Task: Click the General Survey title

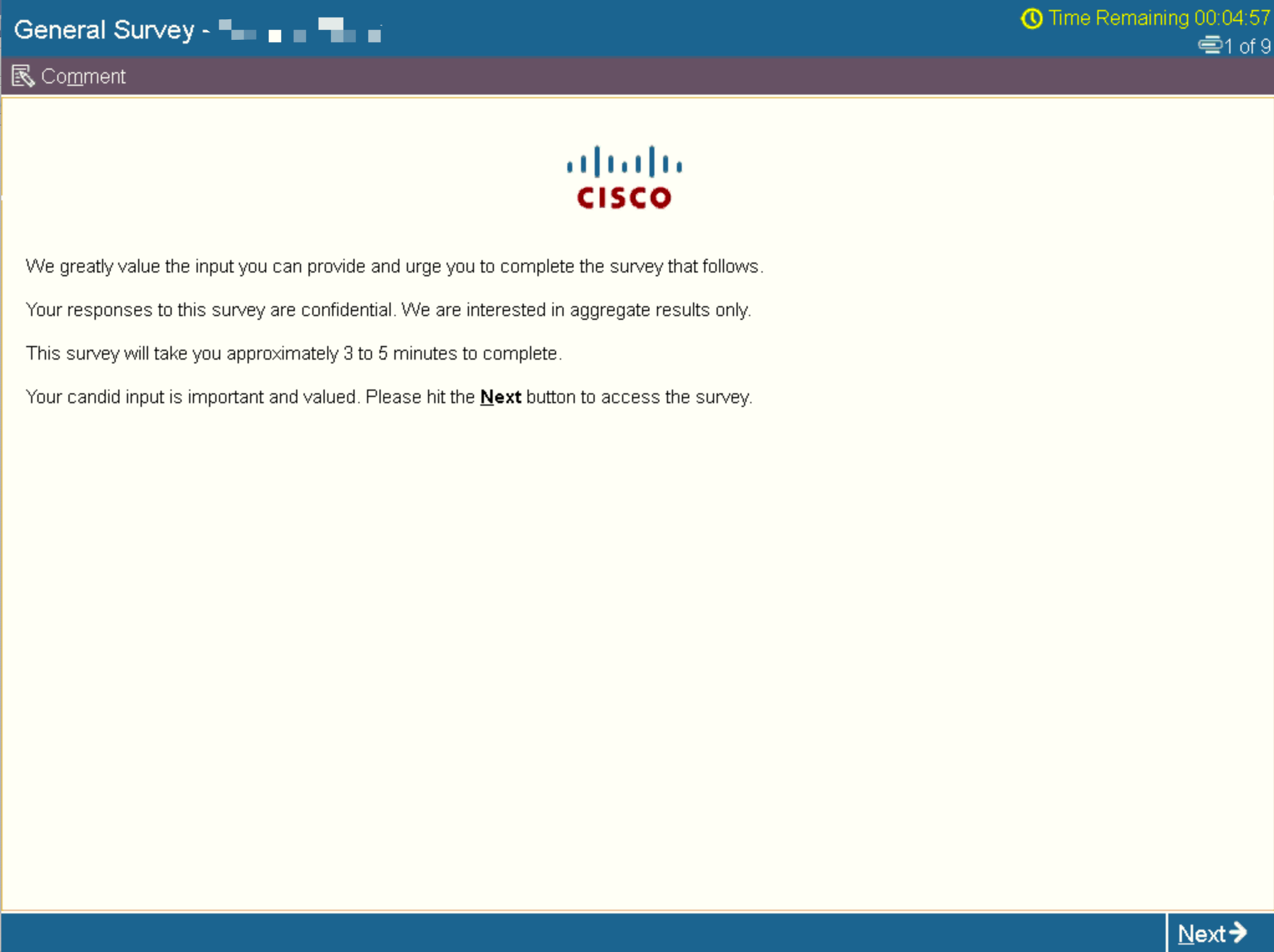Action: tap(105, 30)
